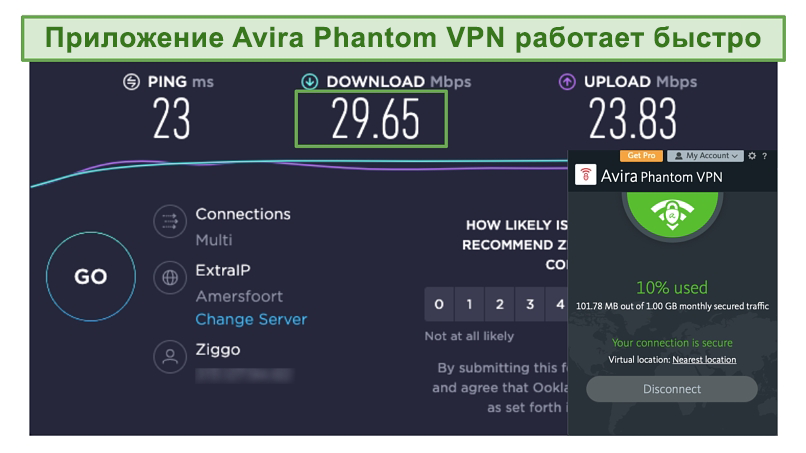The width and height of the screenshot is (806, 453).
Task: Open Avira settings gear icon
Action: 752,156
